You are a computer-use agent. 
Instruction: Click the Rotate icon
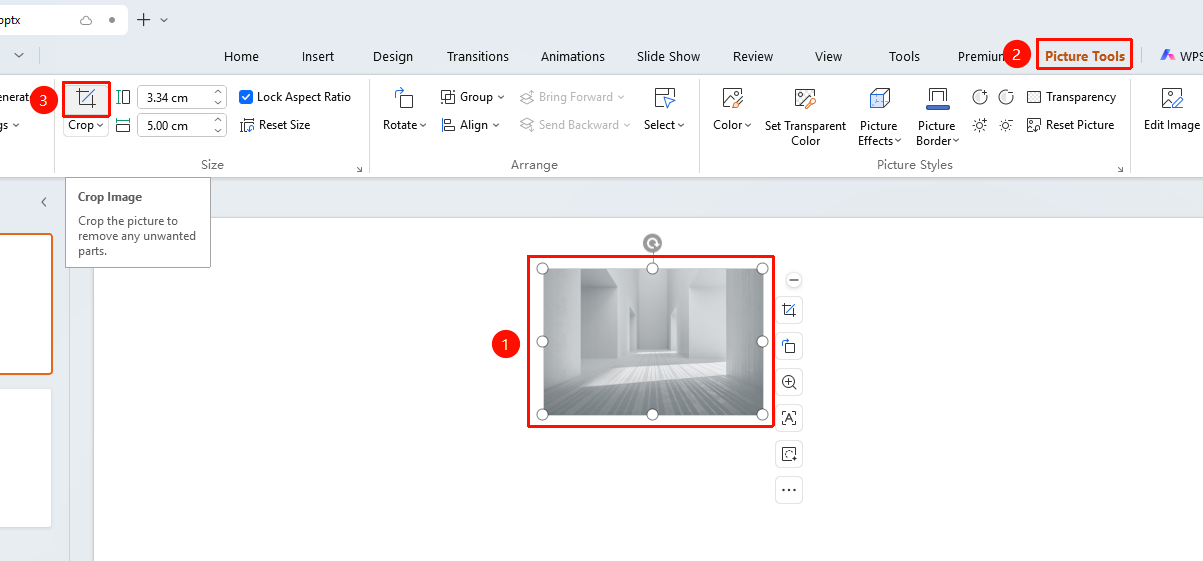(x=404, y=98)
